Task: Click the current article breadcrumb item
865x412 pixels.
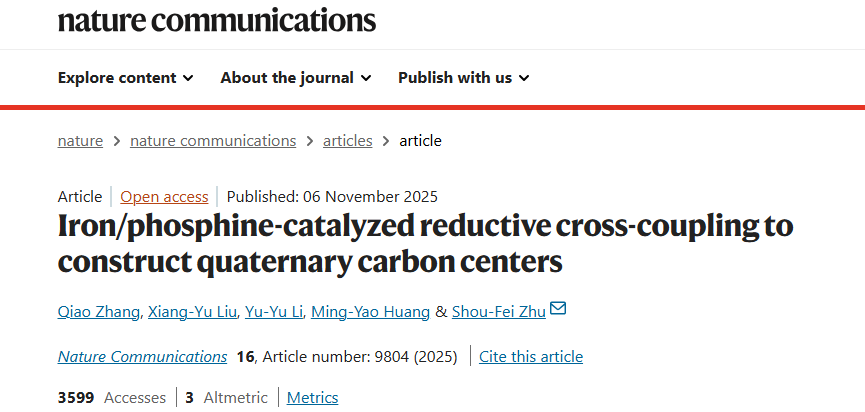Action: point(420,140)
